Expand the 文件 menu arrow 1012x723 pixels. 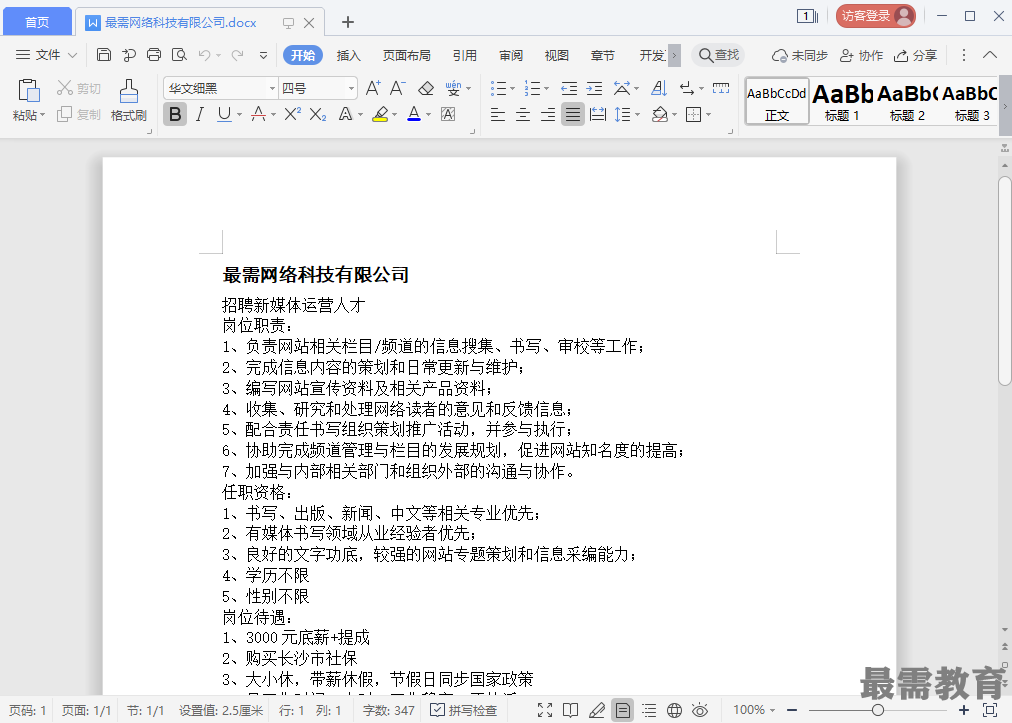click(72, 56)
